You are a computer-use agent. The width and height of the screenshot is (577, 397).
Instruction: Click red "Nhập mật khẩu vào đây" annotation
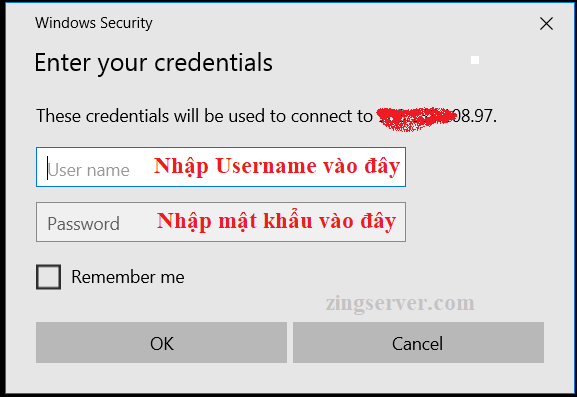click(276, 221)
